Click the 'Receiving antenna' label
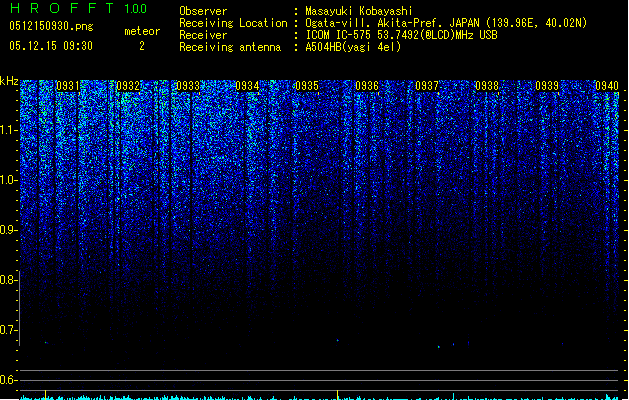Viewport: 629px width, 400px height. coord(230,47)
